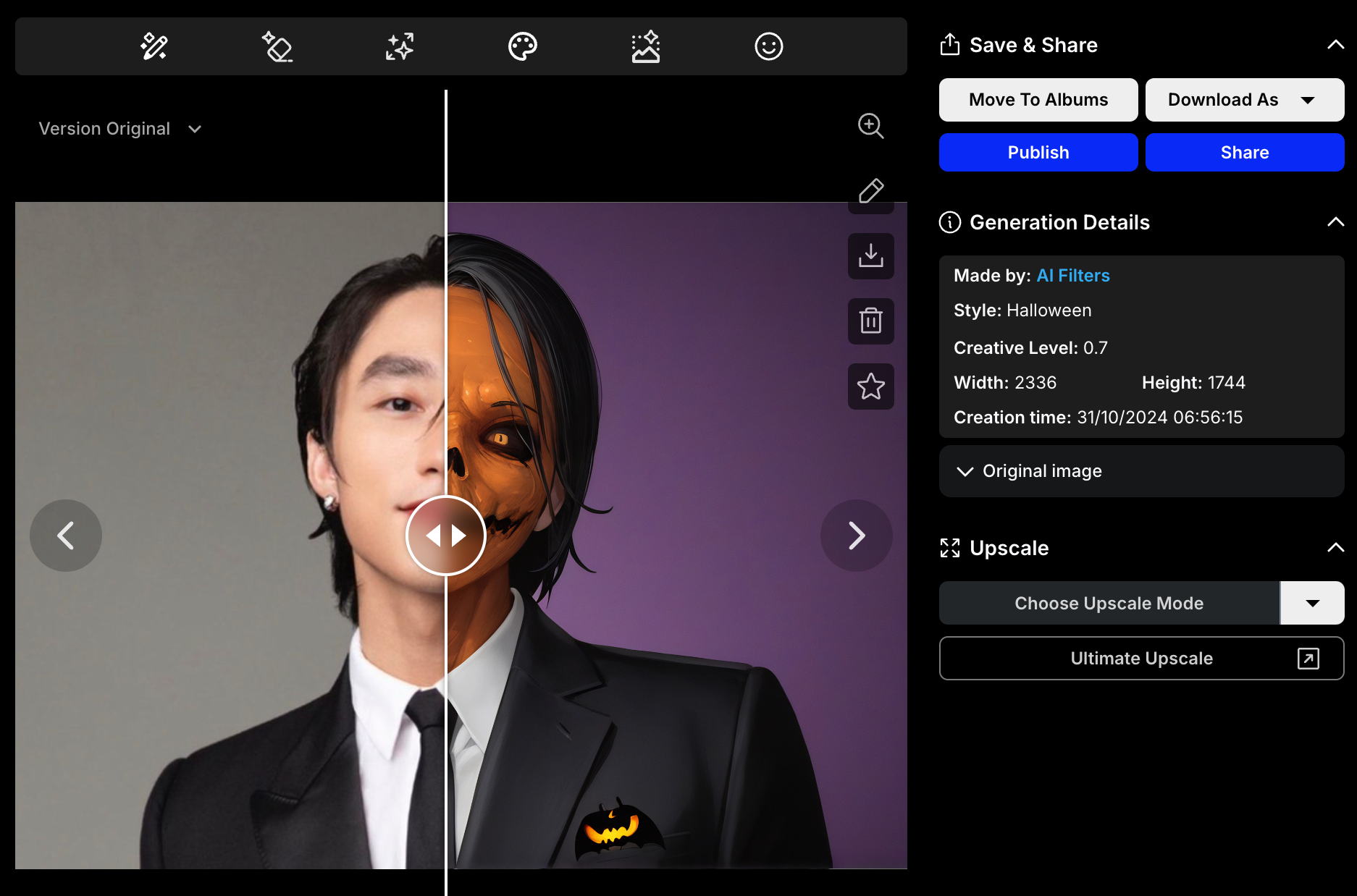Open the Choose Upscale Mode dropdown arrow
Screen dimensions: 1357x896
click(1312, 603)
